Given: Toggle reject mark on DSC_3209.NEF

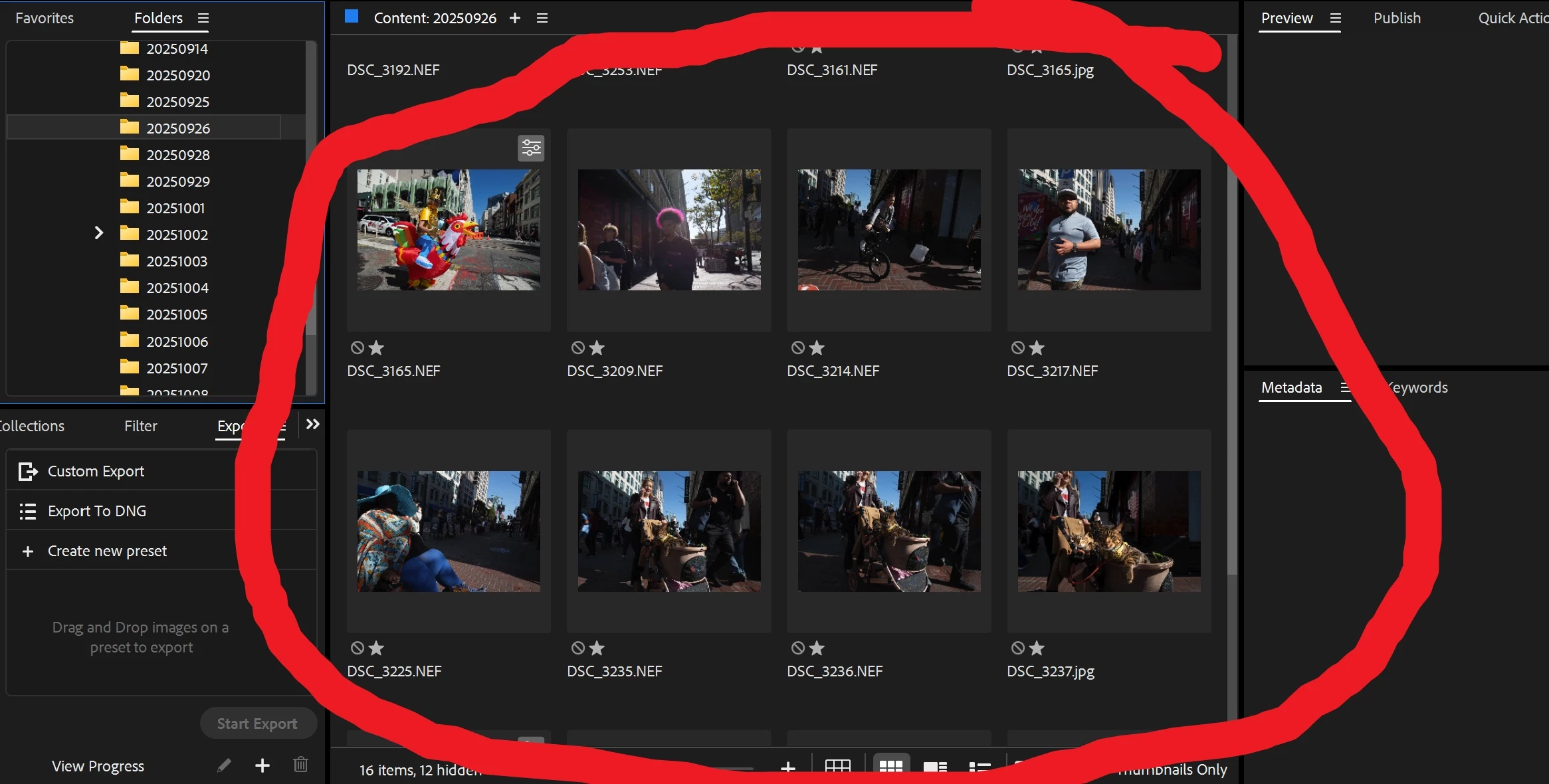Looking at the screenshot, I should [x=577, y=347].
